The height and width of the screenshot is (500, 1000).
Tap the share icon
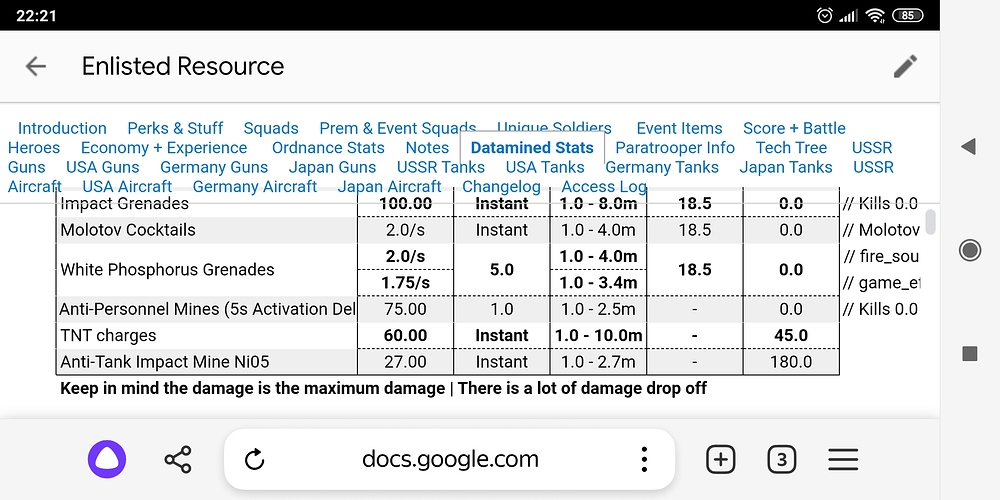point(178,459)
